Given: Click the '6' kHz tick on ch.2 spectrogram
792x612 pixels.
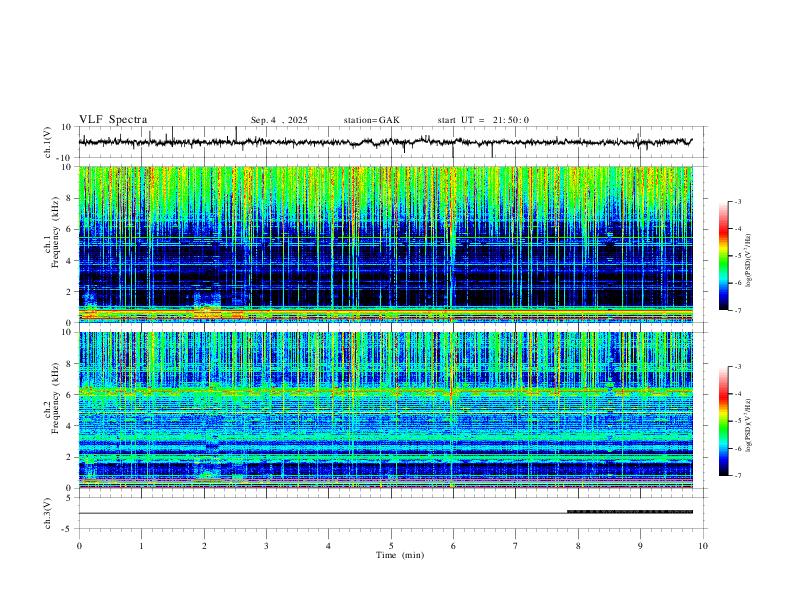Looking at the screenshot, I should click(x=70, y=395).
